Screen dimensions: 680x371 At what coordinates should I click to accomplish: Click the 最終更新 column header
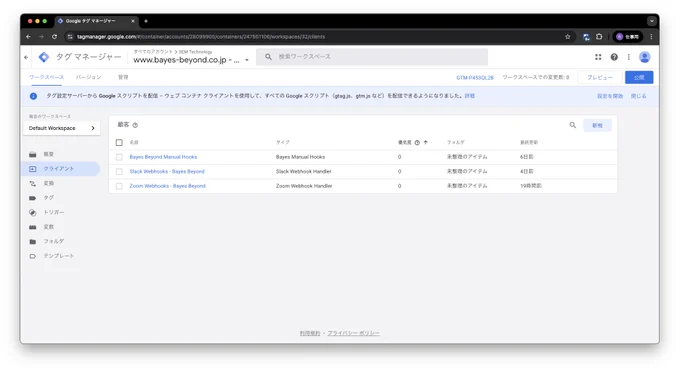coord(529,142)
